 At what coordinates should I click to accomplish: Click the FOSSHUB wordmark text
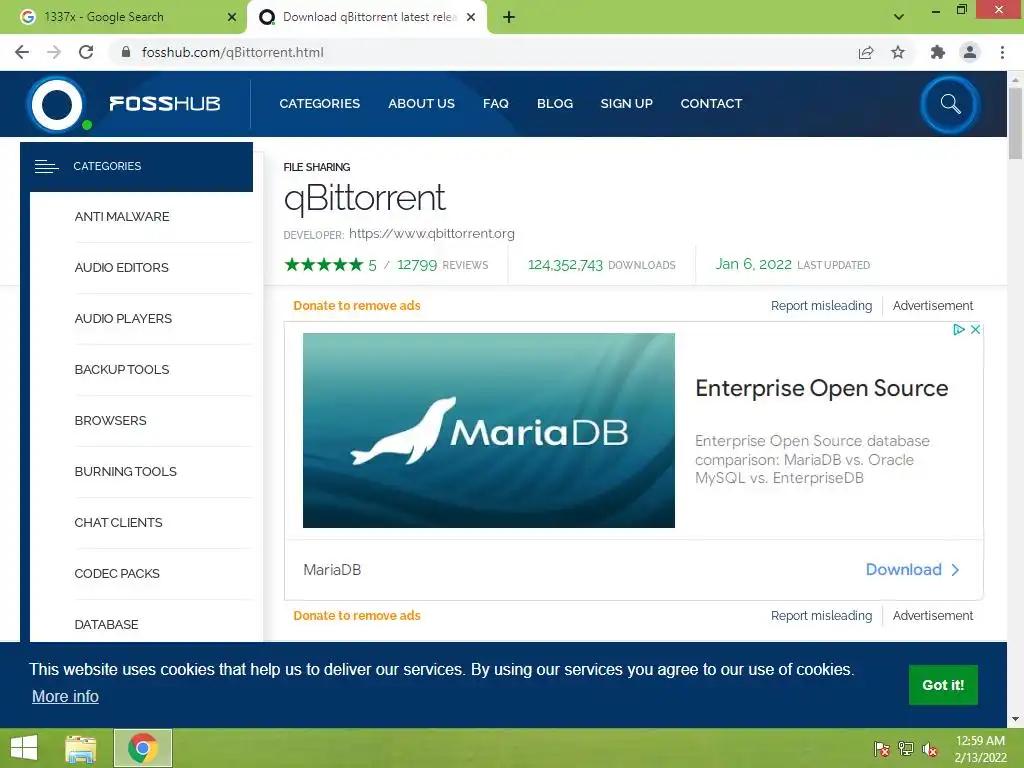[x=165, y=104]
